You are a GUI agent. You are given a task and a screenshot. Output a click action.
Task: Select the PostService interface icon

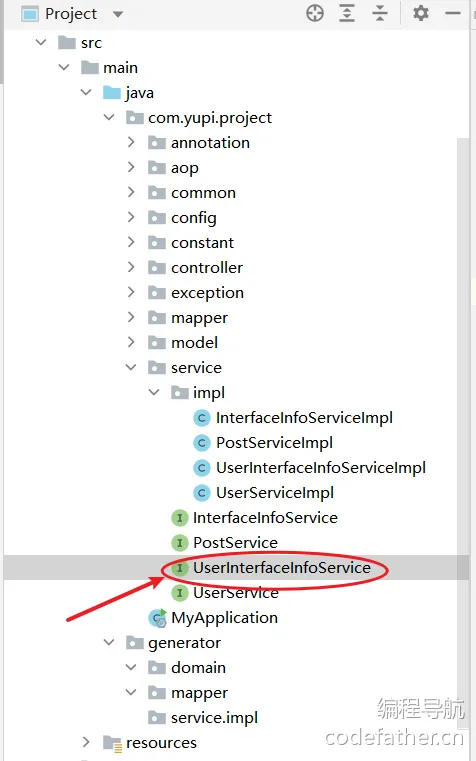tap(180, 543)
